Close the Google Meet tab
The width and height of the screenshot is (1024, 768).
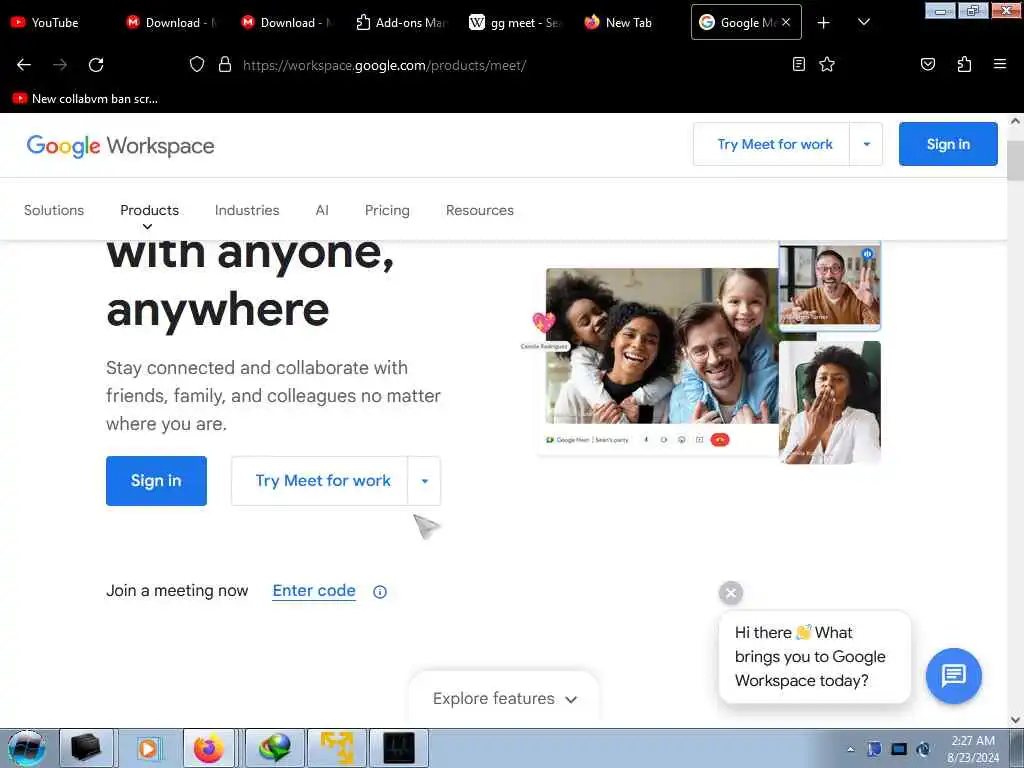(786, 22)
